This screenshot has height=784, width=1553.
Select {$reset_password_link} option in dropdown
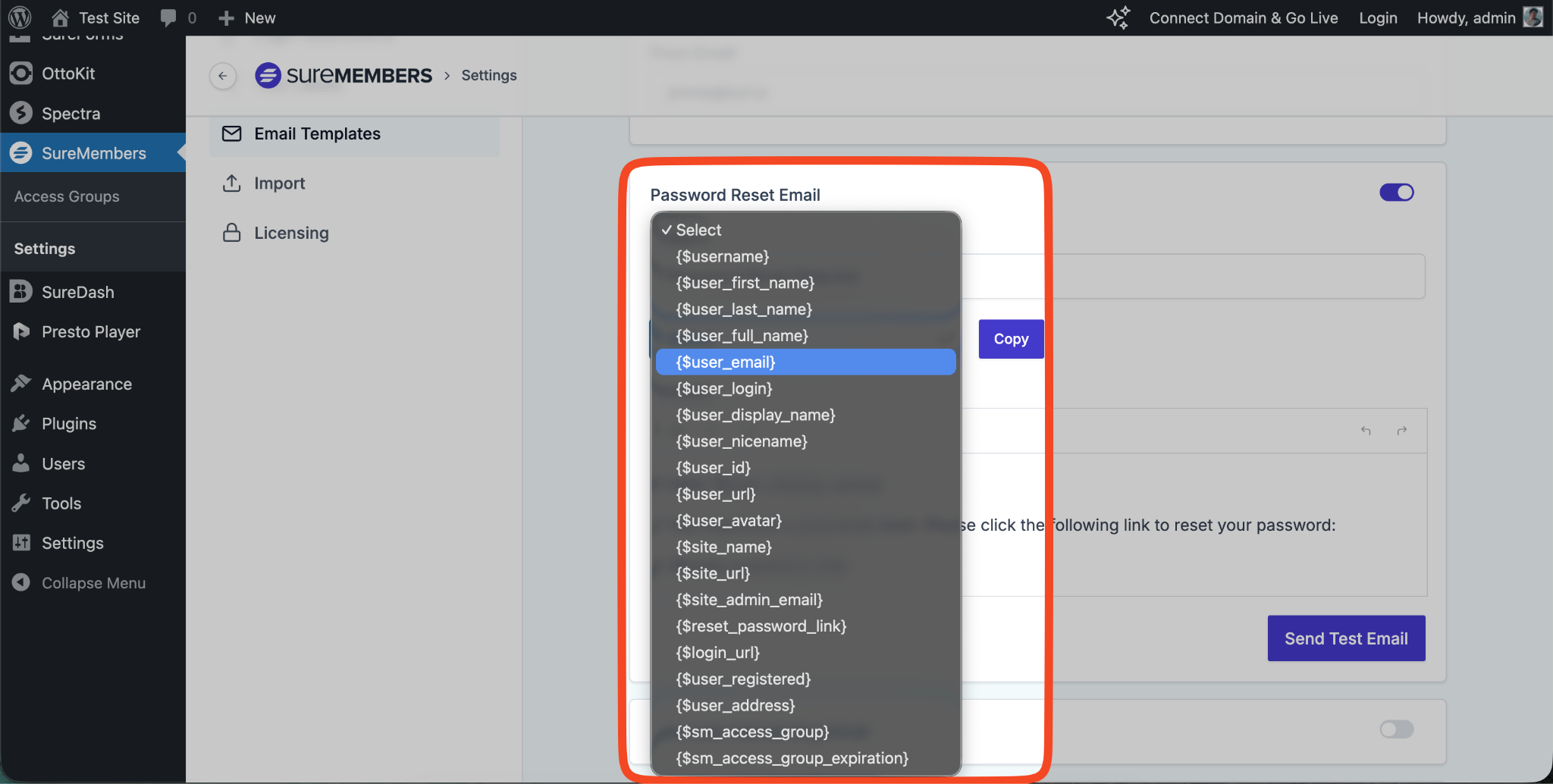[761, 626]
